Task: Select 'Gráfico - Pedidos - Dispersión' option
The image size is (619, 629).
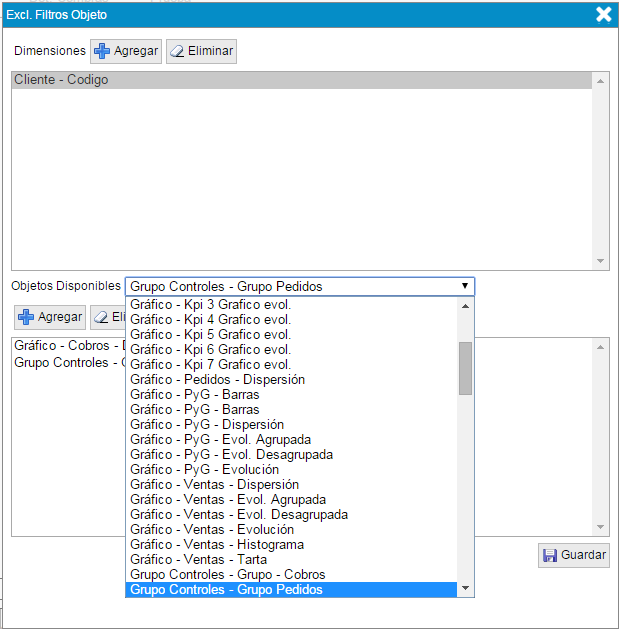Action: pos(217,380)
